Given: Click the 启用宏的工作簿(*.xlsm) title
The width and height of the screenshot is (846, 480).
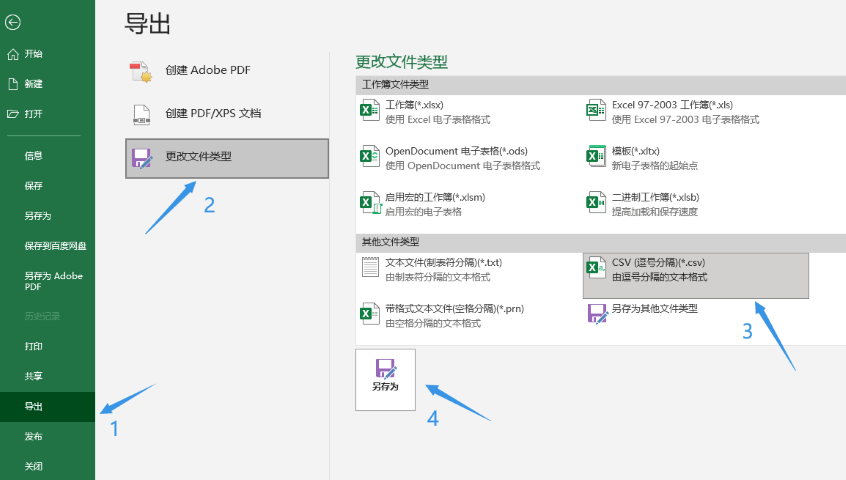Looking at the screenshot, I should pyautogui.click(x=435, y=197).
